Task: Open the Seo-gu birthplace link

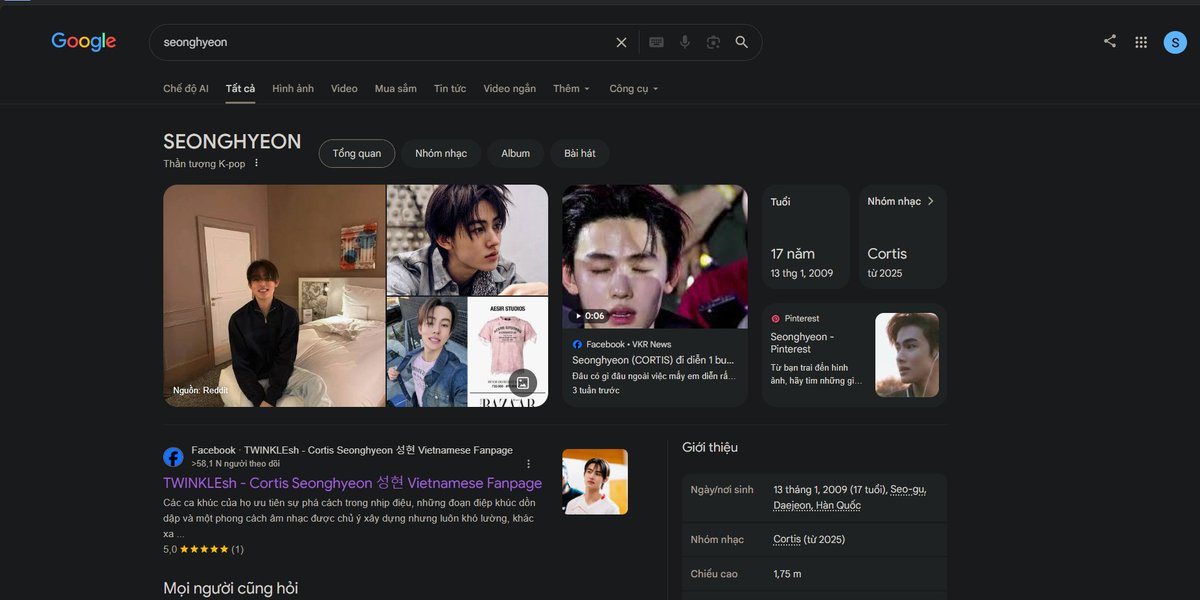Action: click(910, 489)
